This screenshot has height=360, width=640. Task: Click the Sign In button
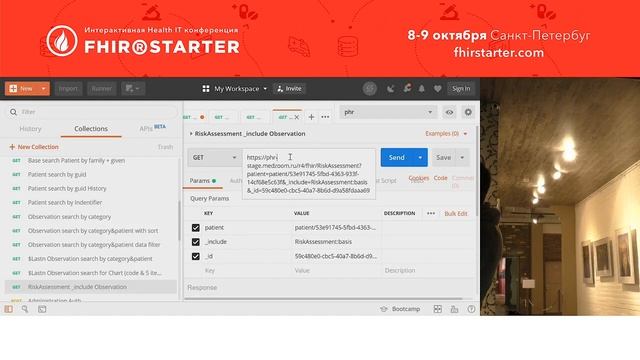coord(461,89)
